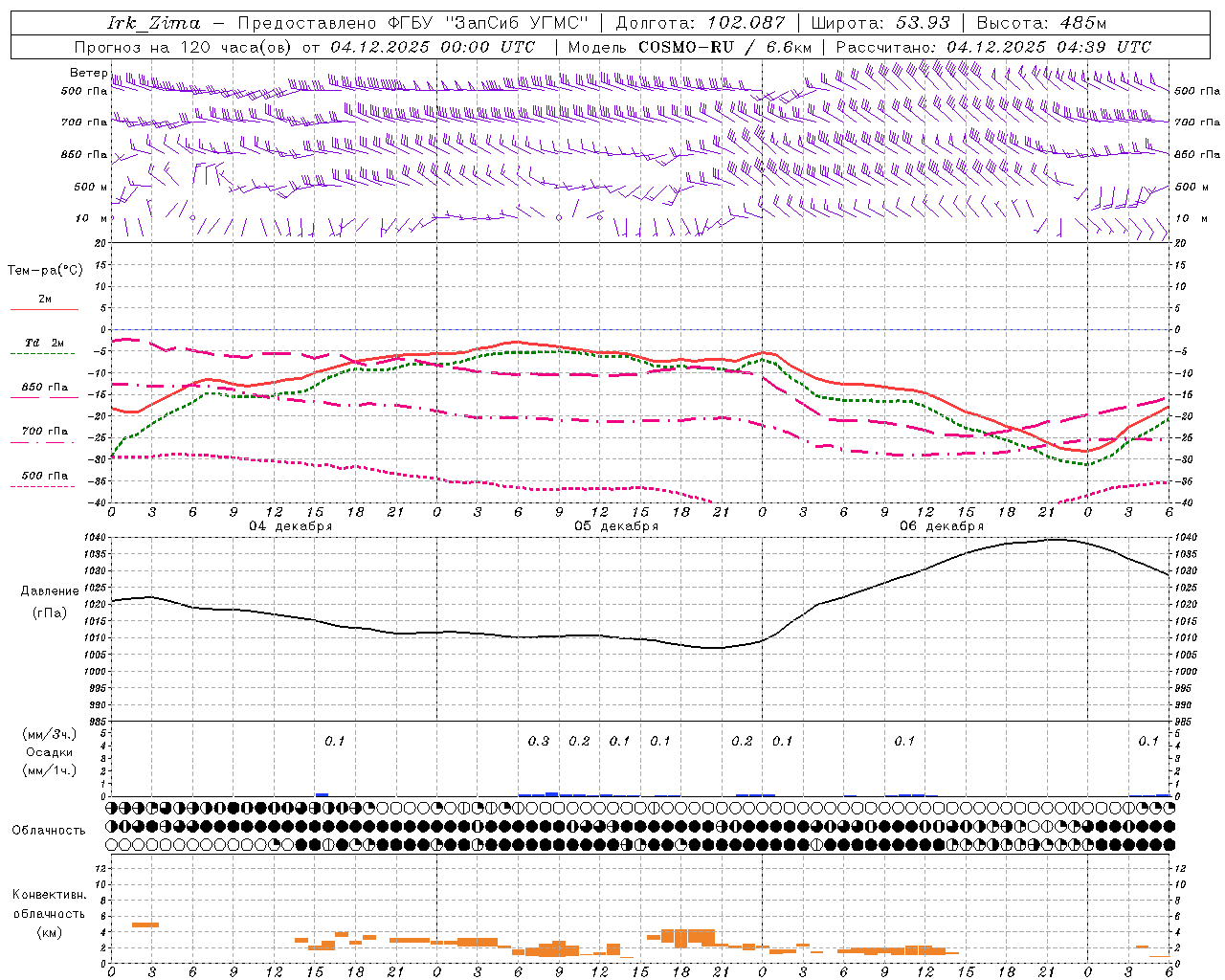Click the Td 2м dew point legend label
This screenshot has width=1225, height=980.
(45, 343)
